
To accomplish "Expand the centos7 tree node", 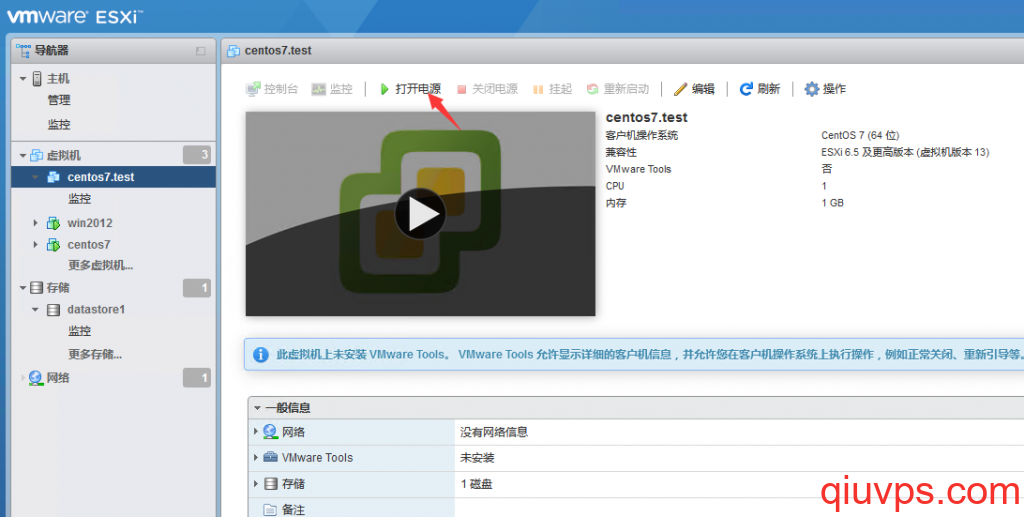I will (35, 245).
